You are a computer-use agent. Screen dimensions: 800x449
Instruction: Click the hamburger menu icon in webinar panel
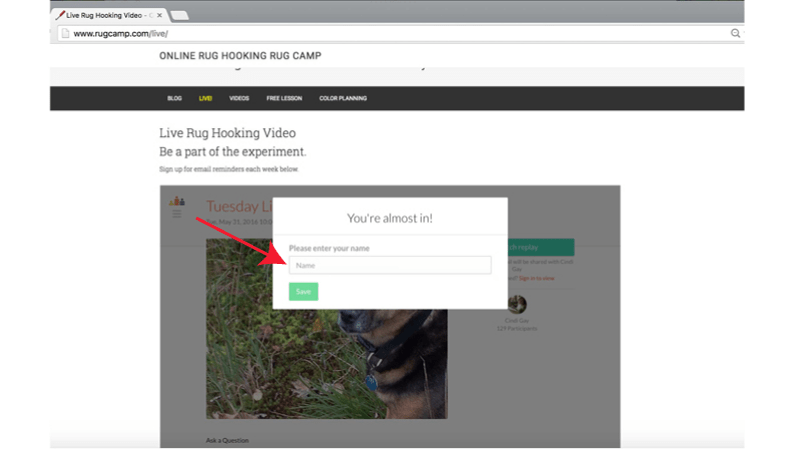click(x=177, y=214)
